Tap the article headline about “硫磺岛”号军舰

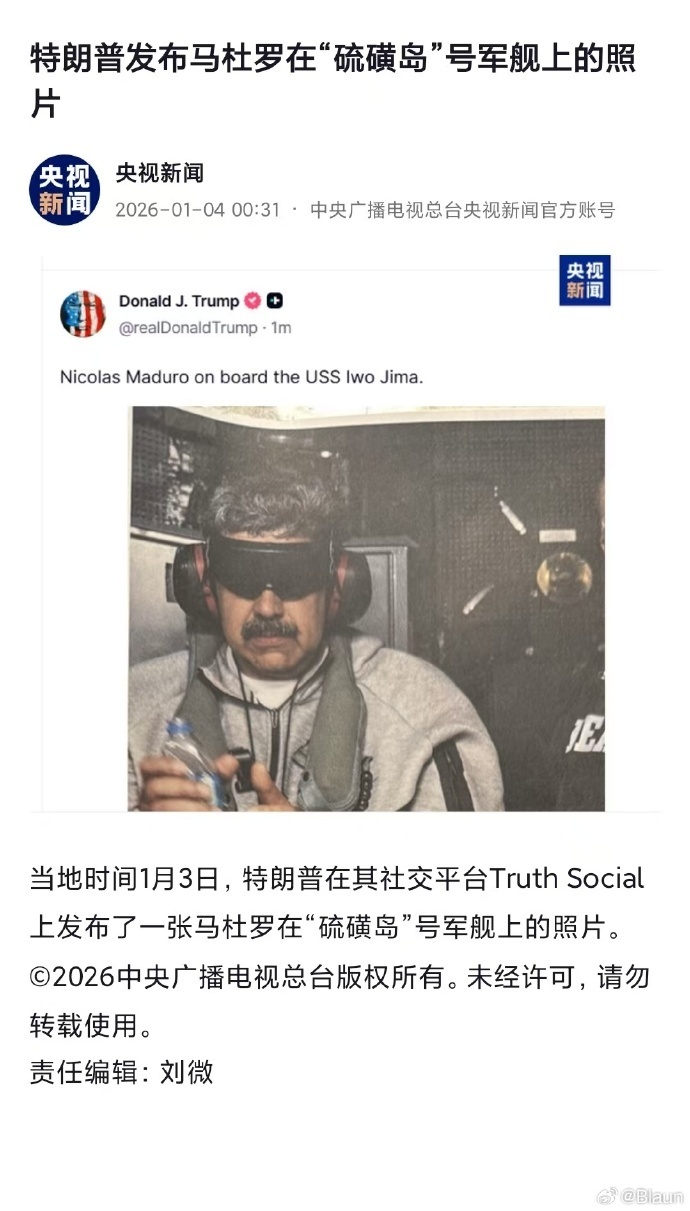pos(333,80)
